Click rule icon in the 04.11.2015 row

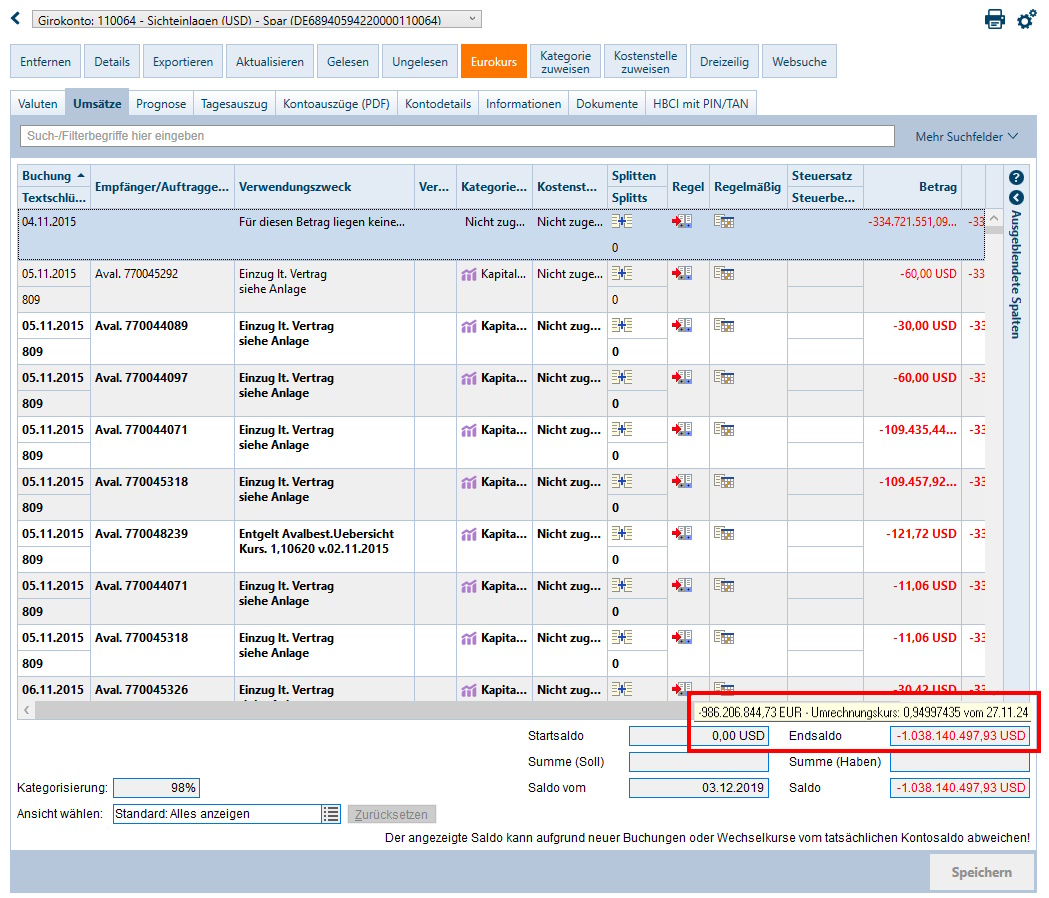pos(682,221)
